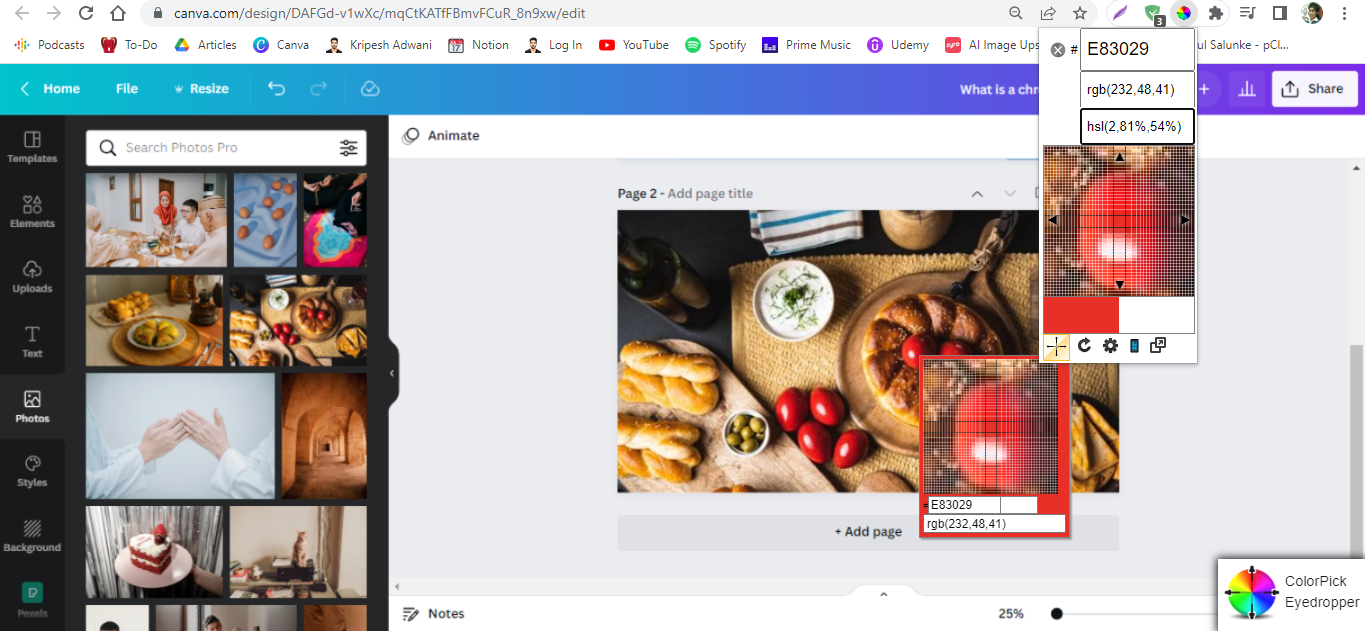
Task: Click the browser share page icon
Action: pyautogui.click(x=1048, y=14)
